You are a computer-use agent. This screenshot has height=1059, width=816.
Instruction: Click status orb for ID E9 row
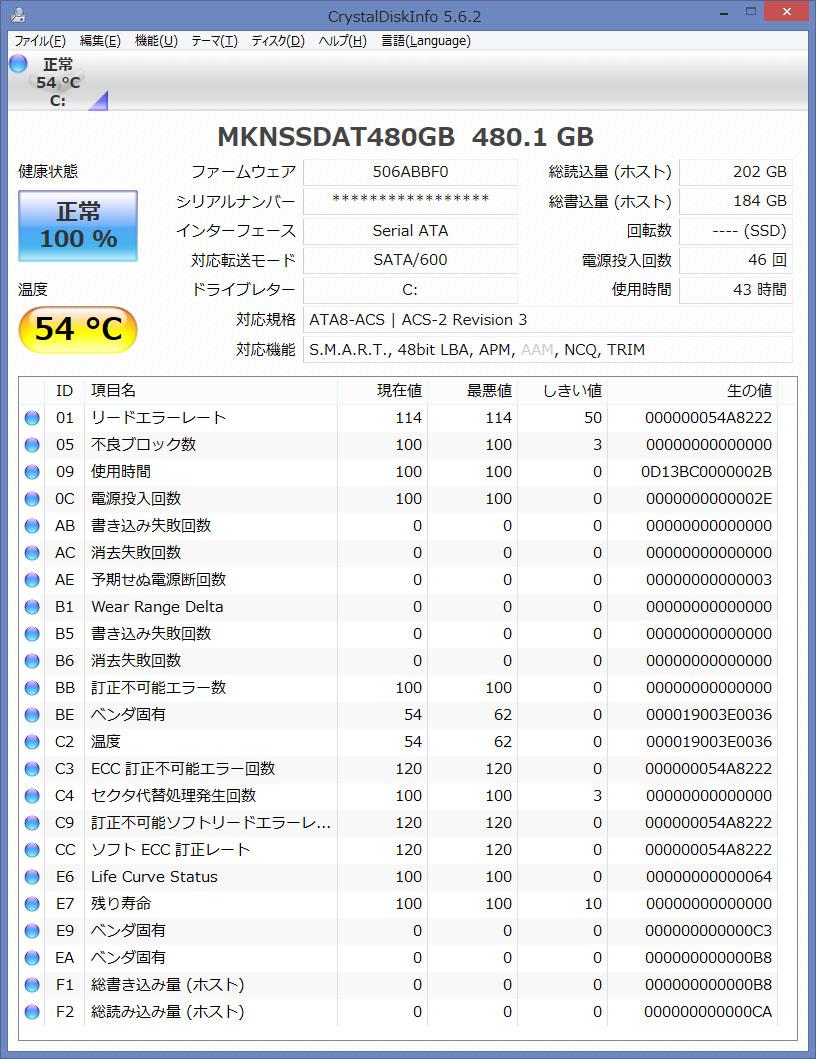32,931
